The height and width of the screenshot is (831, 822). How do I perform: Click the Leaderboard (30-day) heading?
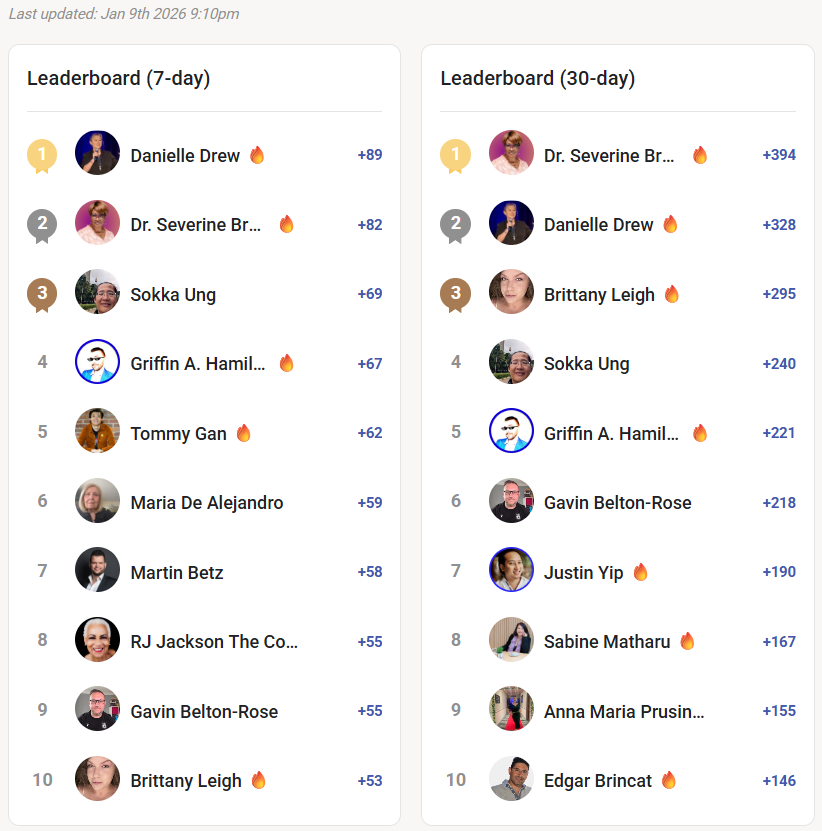point(537,78)
